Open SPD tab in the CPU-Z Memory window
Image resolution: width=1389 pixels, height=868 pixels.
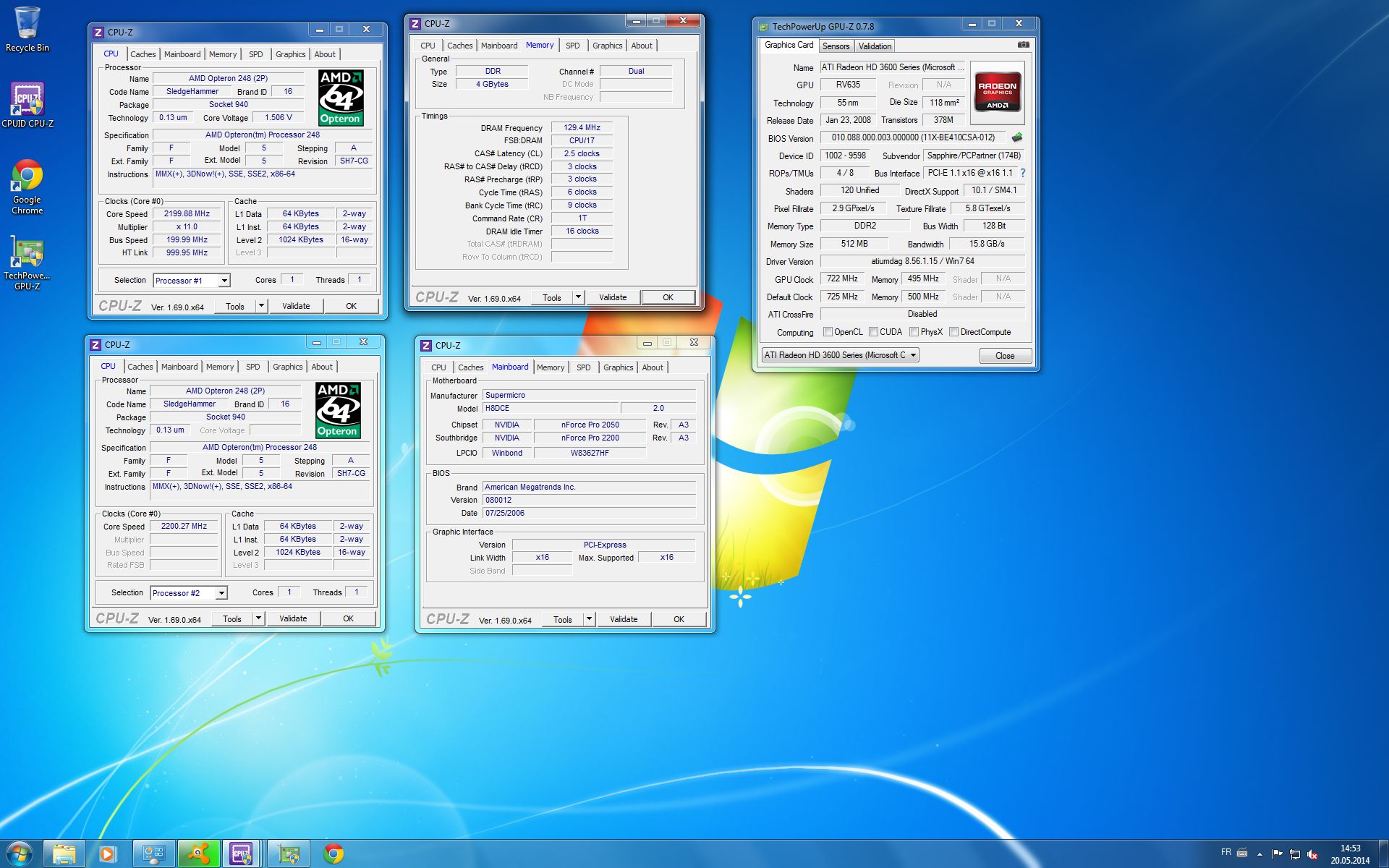tap(572, 46)
